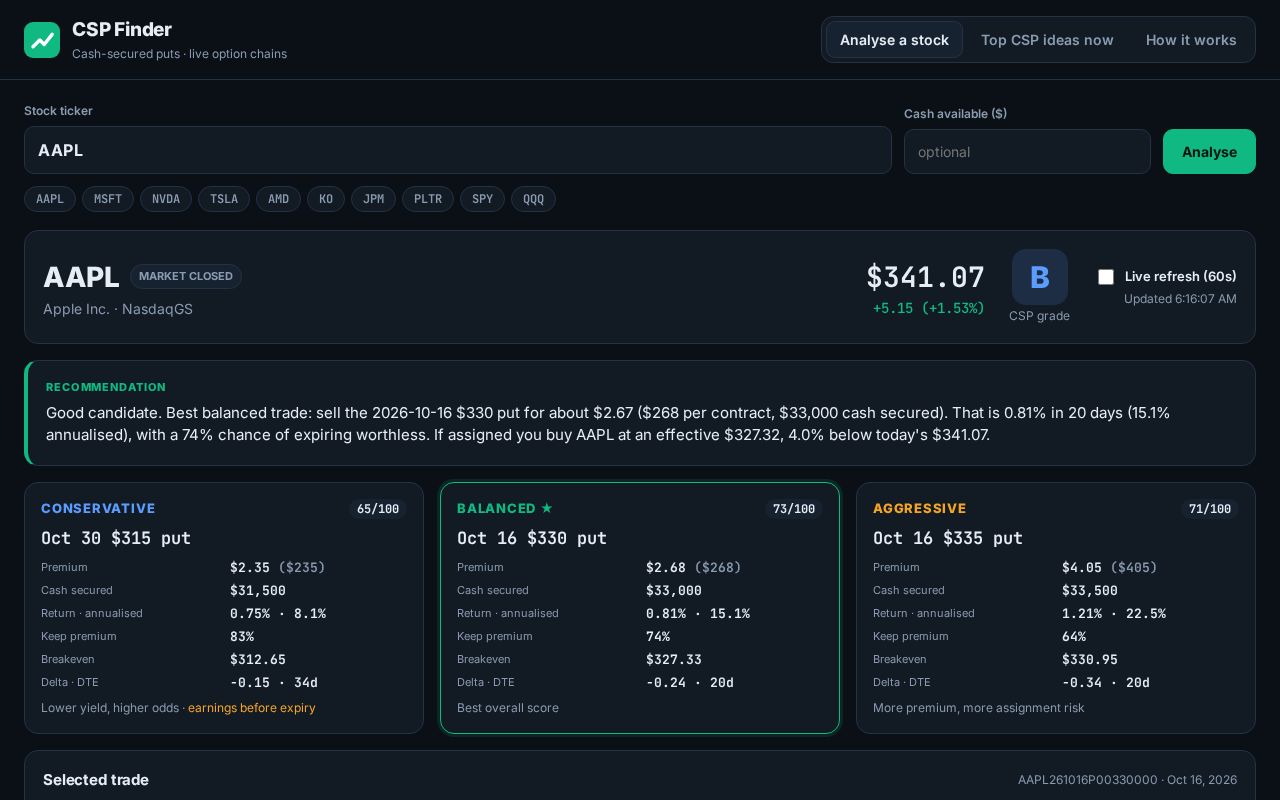Select the NVDA quick ticker chip
The image size is (1280, 800).
[166, 199]
